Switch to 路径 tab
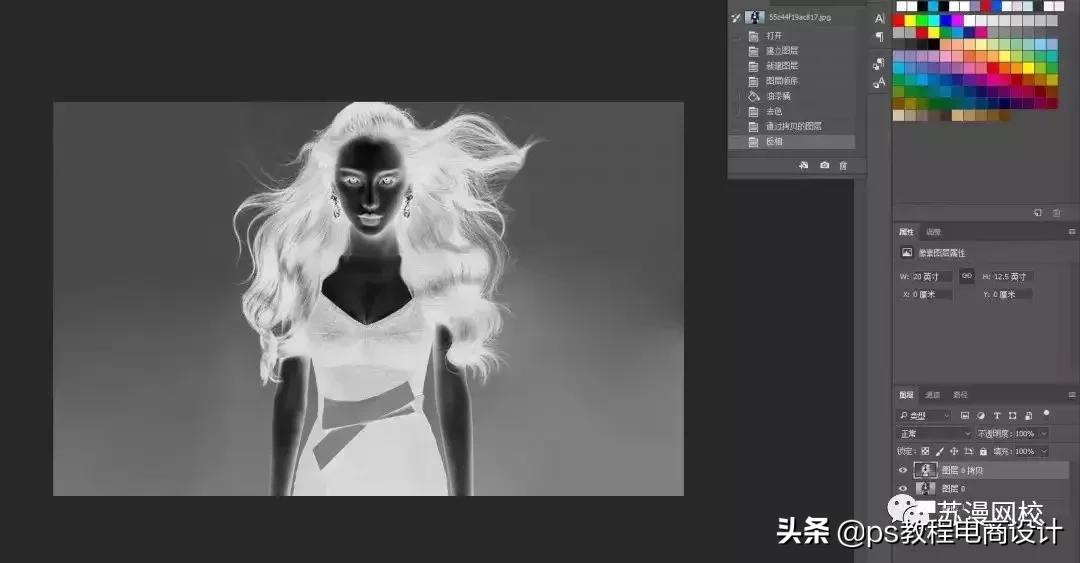This screenshot has height=563, width=1080. pos(960,395)
